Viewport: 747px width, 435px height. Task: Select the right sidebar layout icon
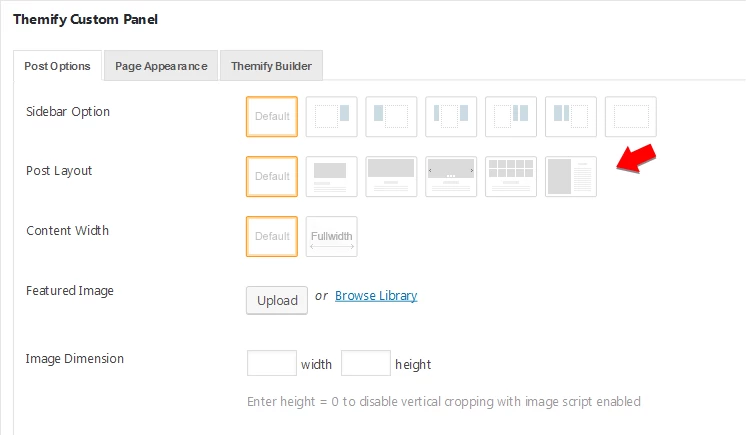click(x=332, y=117)
